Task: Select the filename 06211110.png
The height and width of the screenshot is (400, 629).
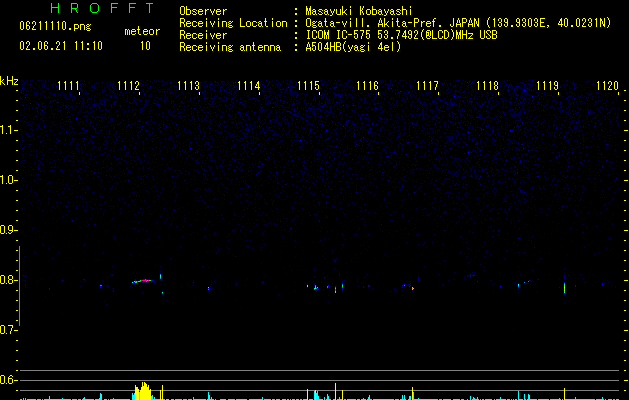Action: pos(55,27)
